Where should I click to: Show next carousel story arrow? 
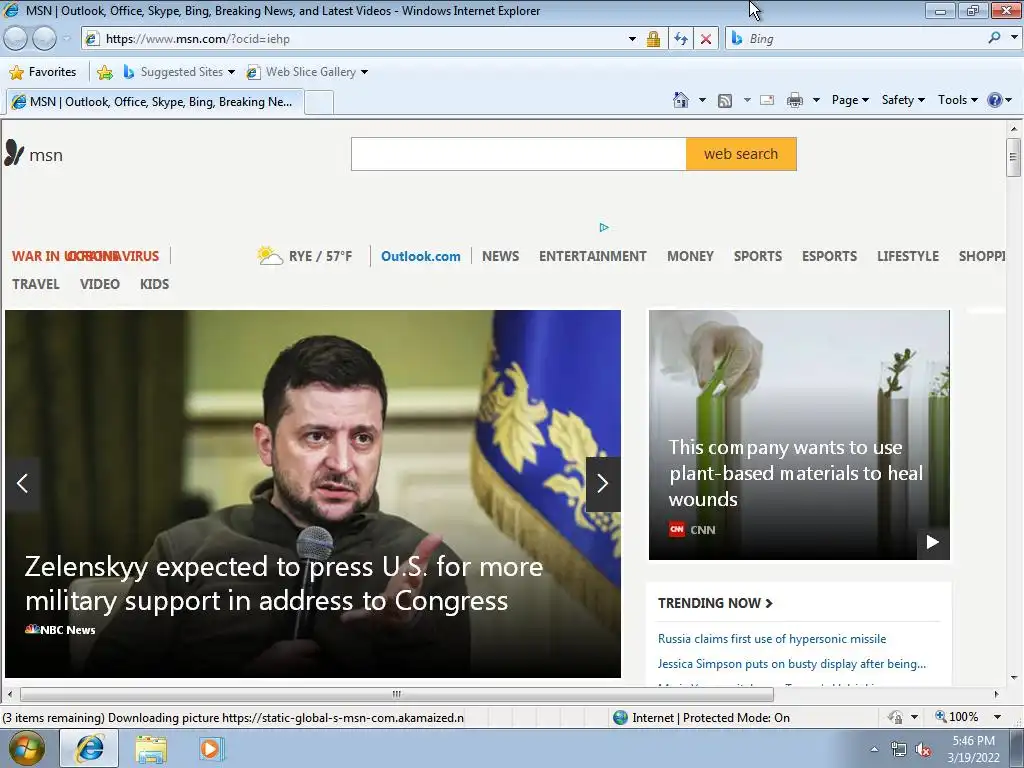point(603,483)
